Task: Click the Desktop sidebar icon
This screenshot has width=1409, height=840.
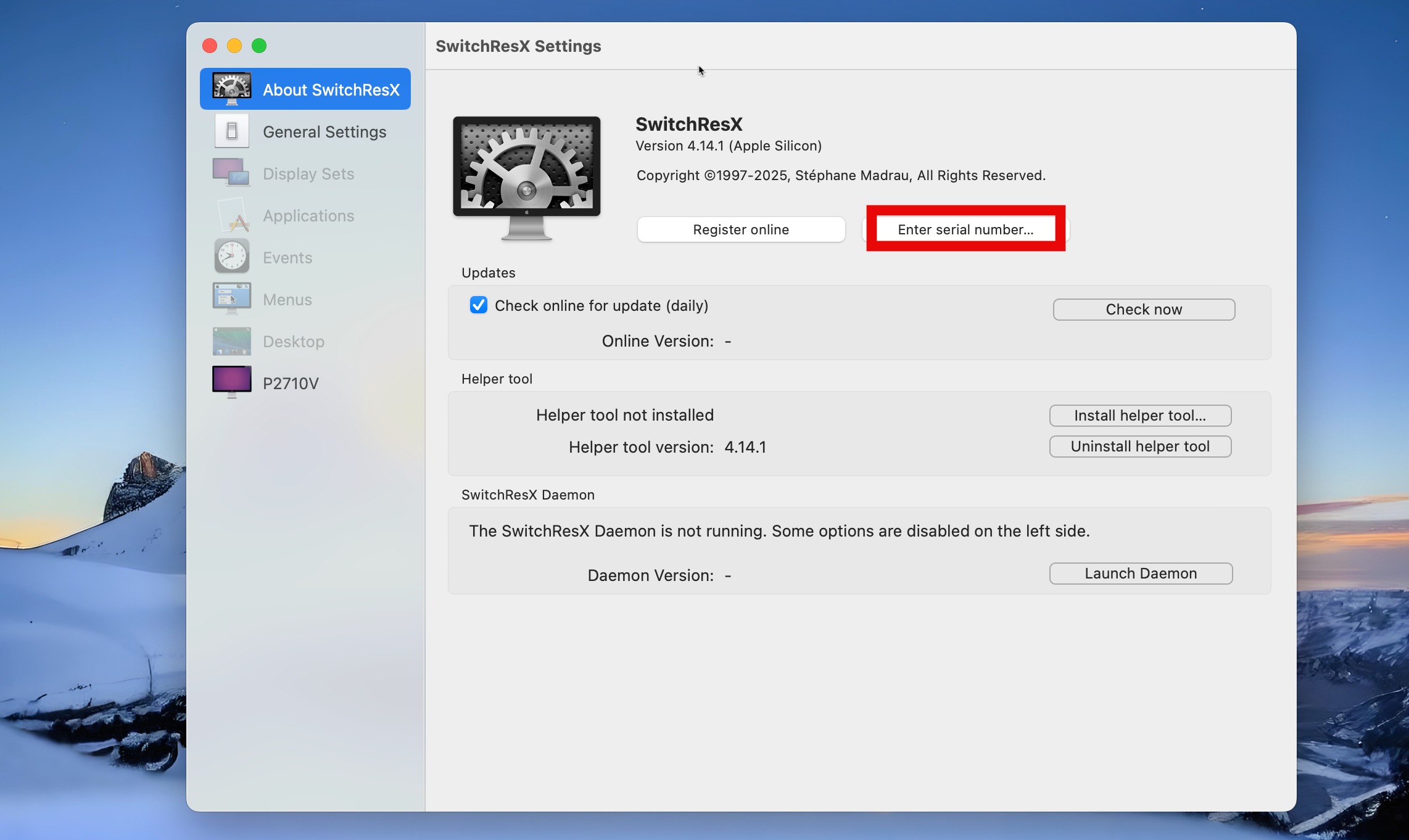Action: [x=231, y=341]
